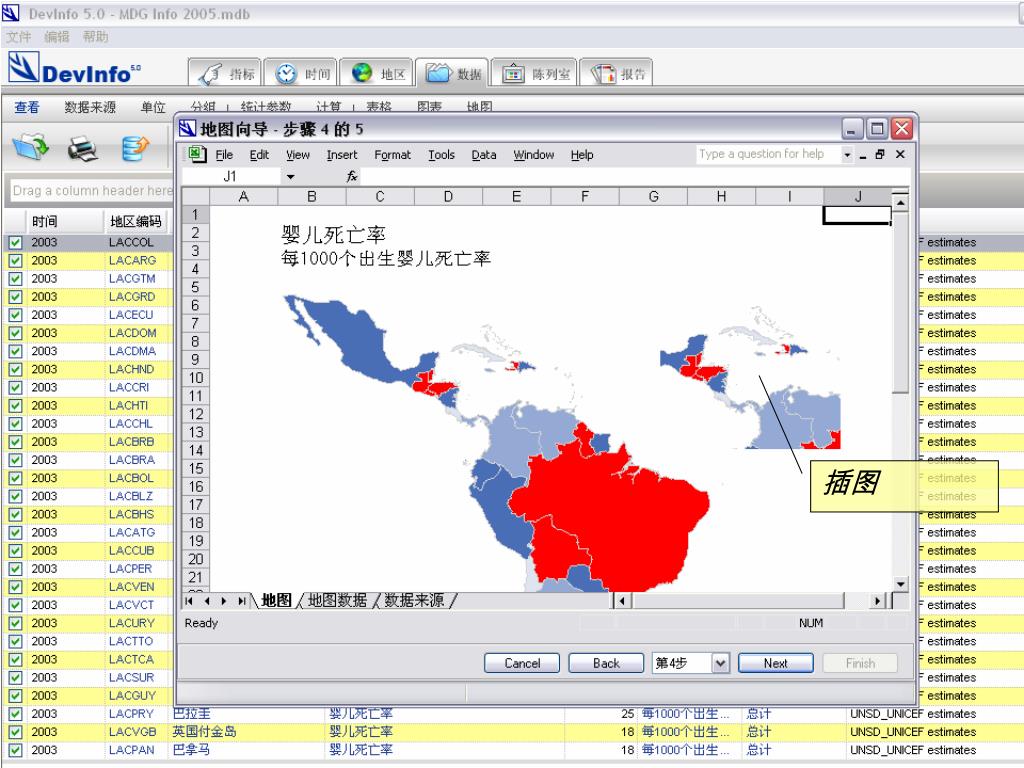The image size is (1024, 768).
Task: Toggle the LACGTM row checkbox
Action: [15, 279]
